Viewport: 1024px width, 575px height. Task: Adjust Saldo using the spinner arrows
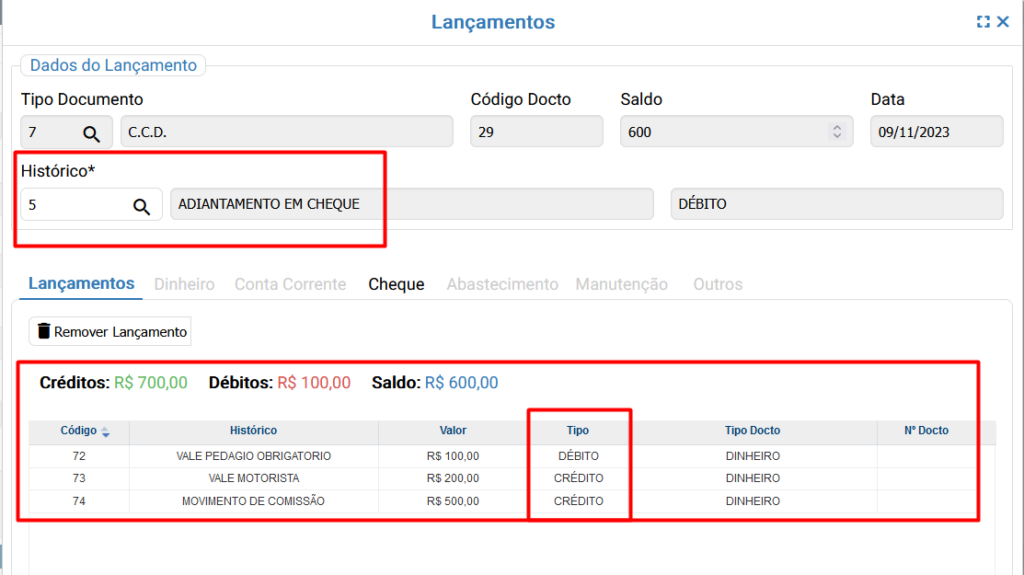[837, 132]
